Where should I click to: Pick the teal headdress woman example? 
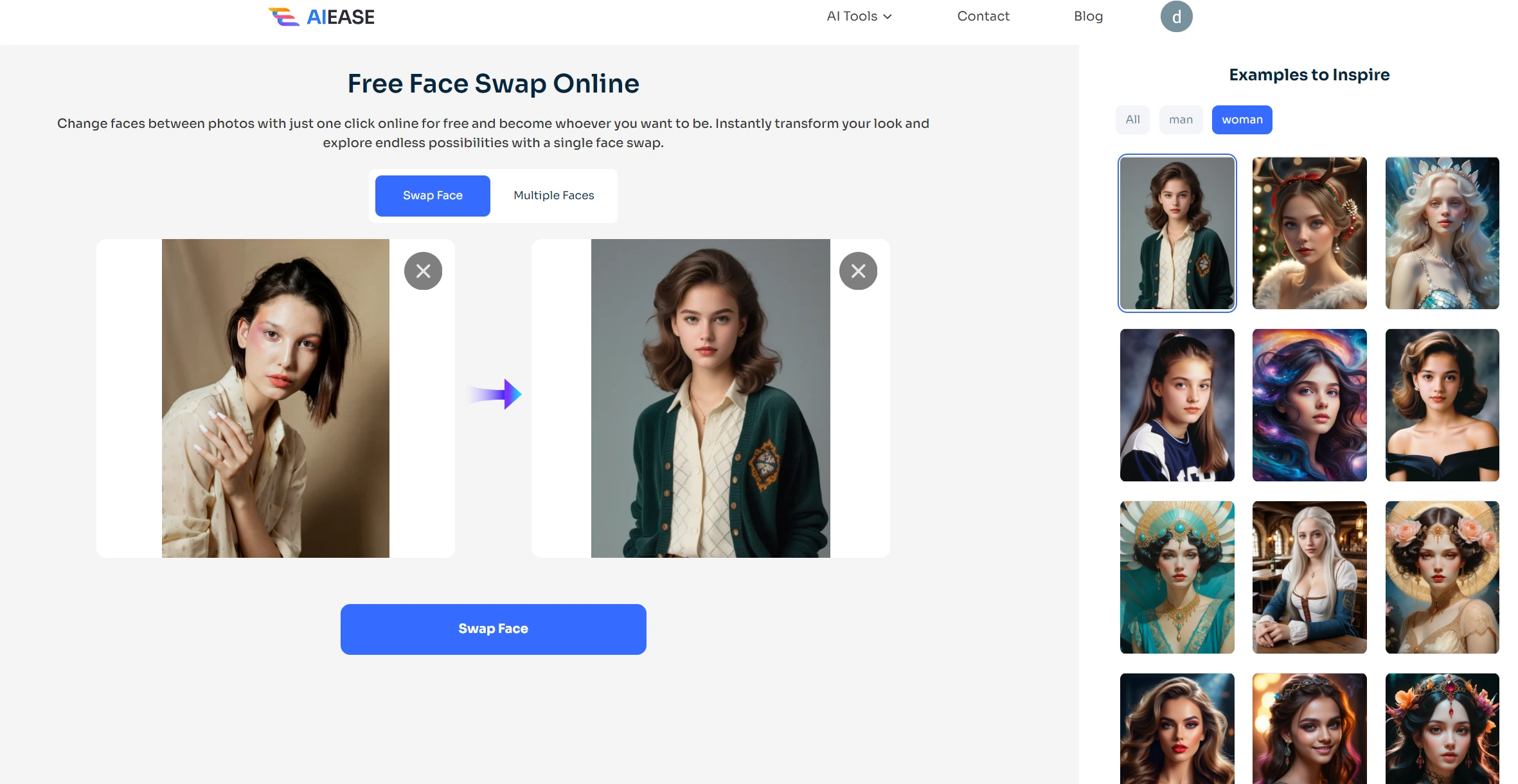[1177, 577]
